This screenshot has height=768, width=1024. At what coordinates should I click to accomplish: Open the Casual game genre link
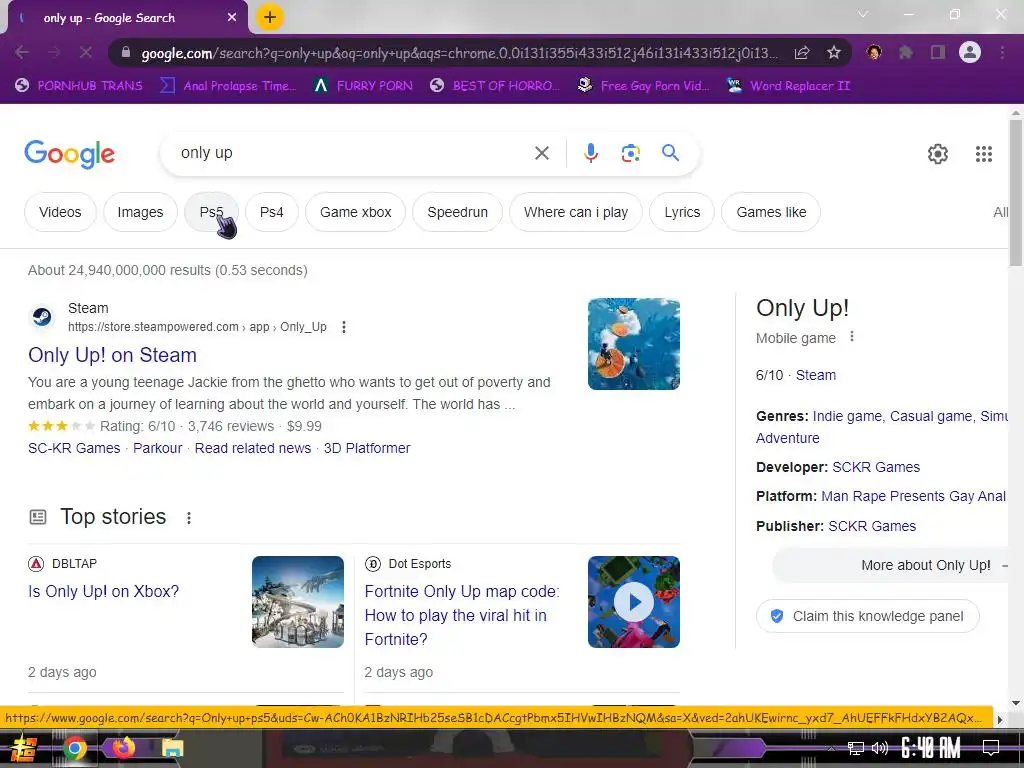pyautogui.click(x=931, y=416)
